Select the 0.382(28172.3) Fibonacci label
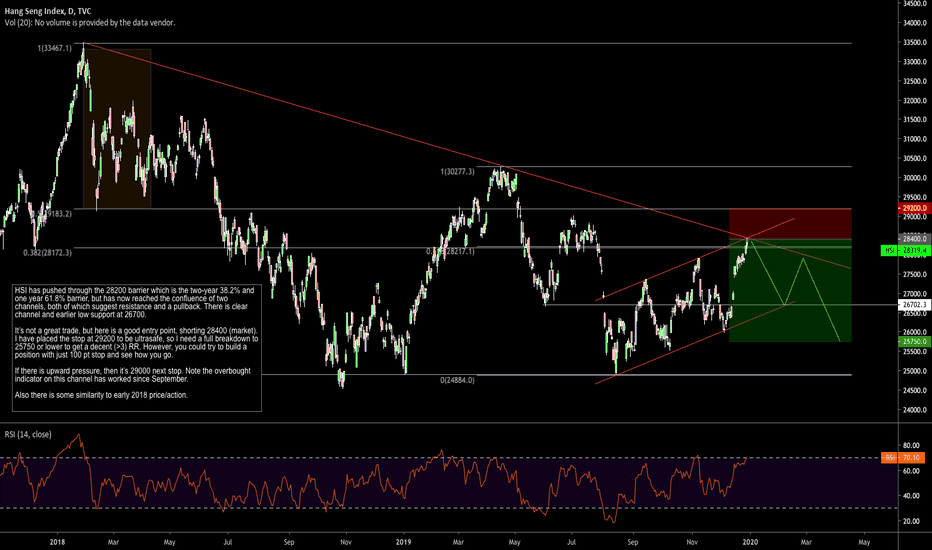 pyautogui.click(x=48, y=253)
